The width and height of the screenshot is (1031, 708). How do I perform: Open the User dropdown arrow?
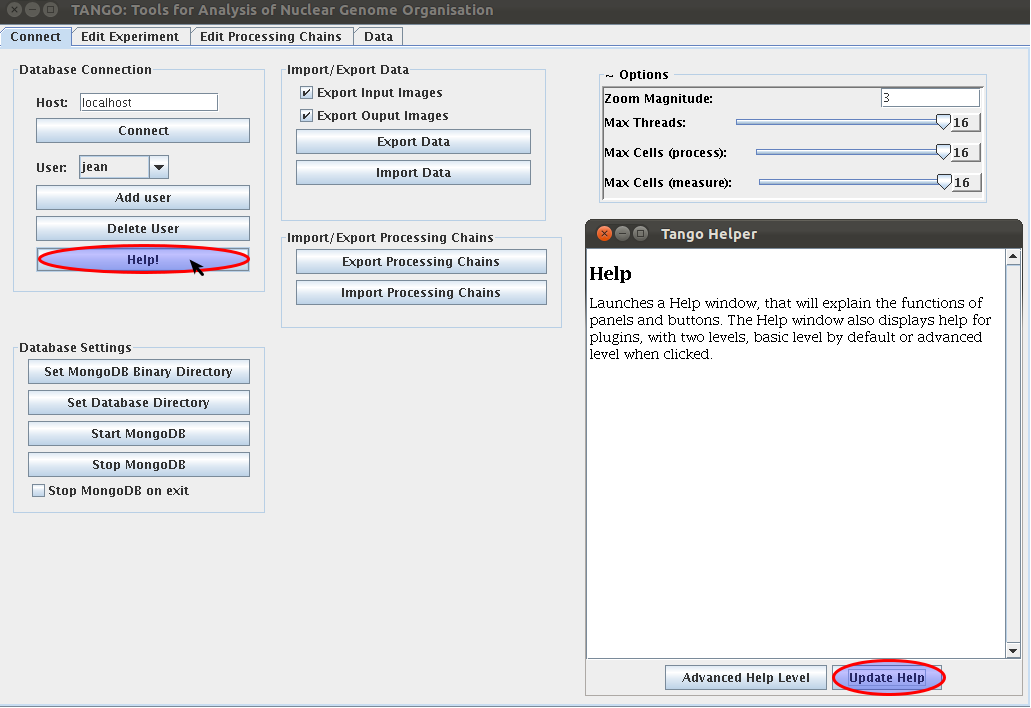[x=158, y=167]
